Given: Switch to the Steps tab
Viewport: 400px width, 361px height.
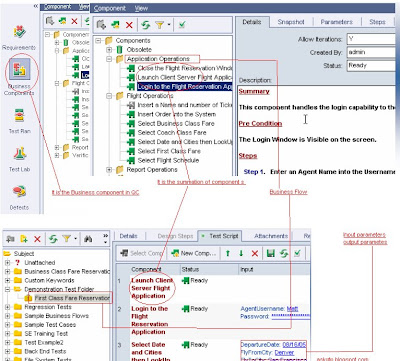Looking at the screenshot, I should [377, 22].
